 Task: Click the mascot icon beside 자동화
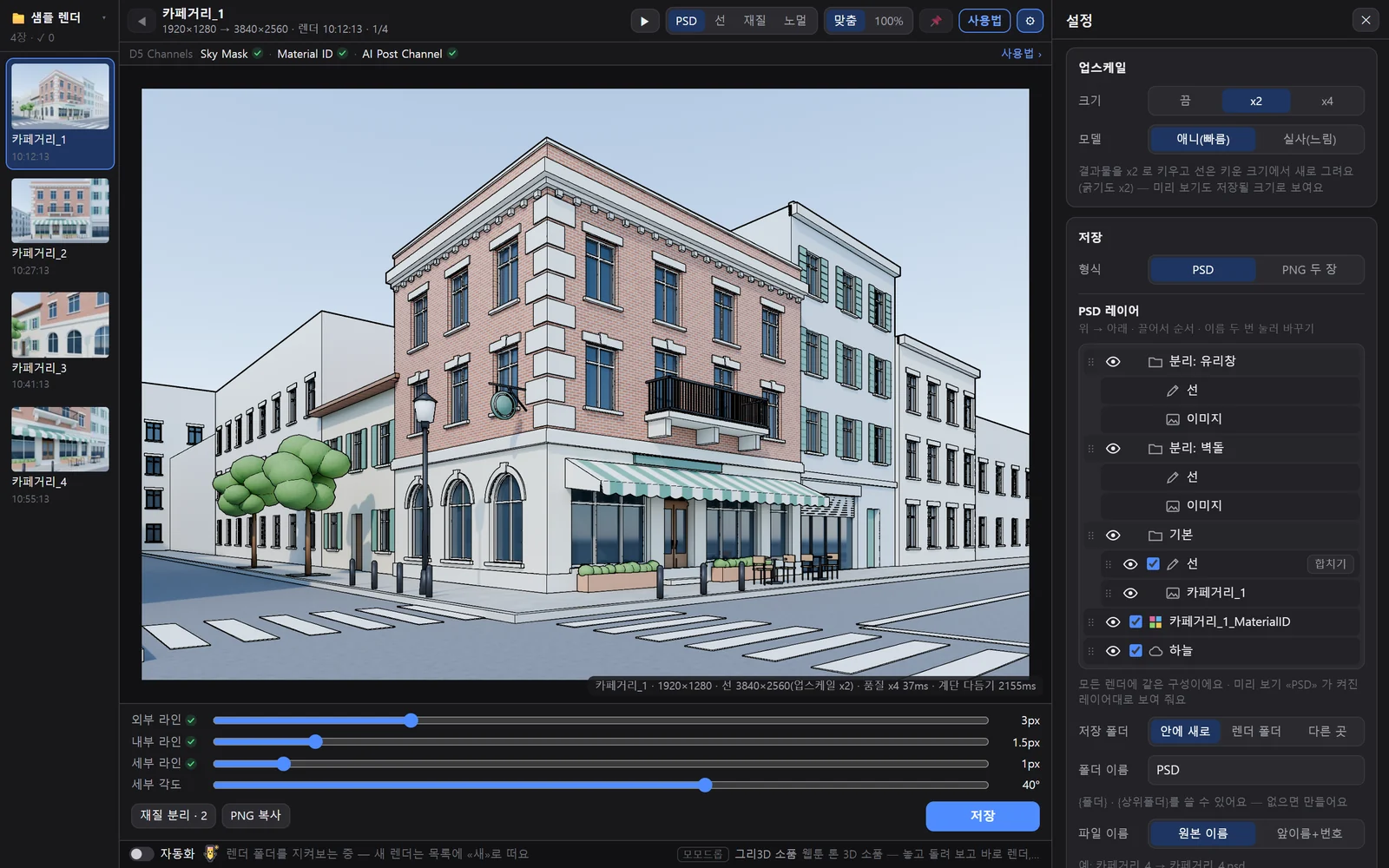211,853
